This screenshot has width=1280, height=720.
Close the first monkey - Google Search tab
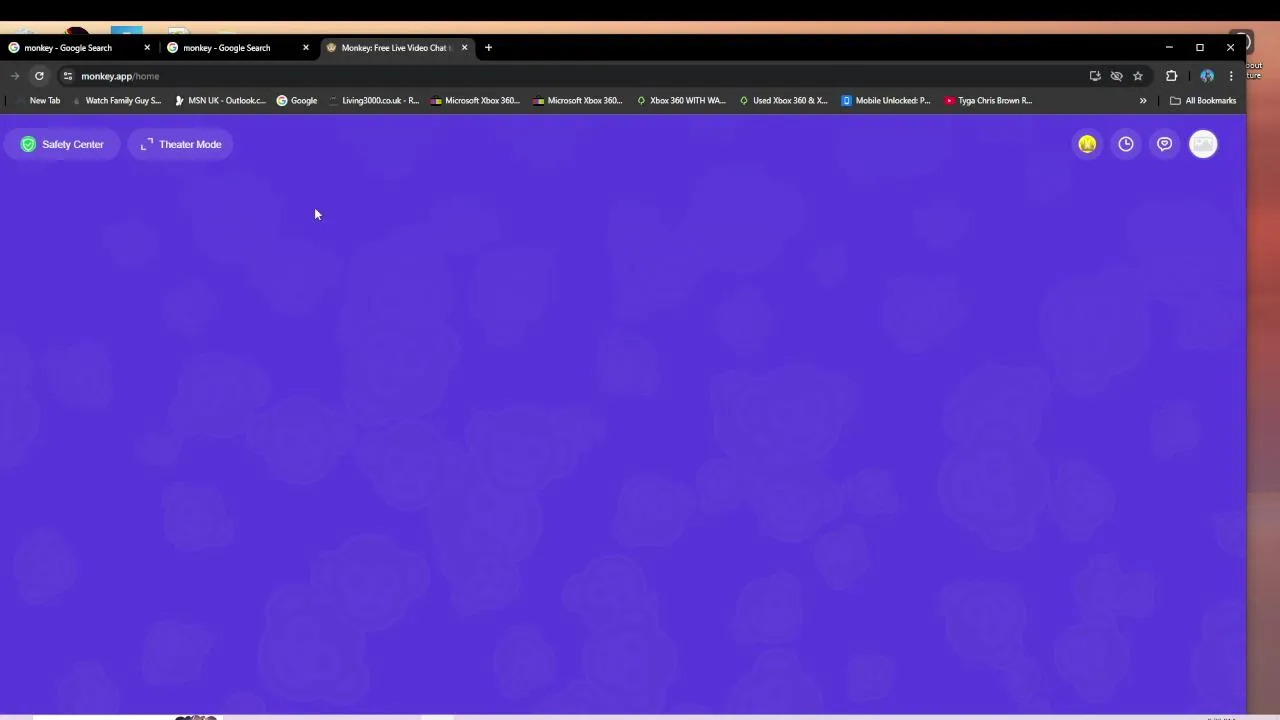[x=147, y=48]
